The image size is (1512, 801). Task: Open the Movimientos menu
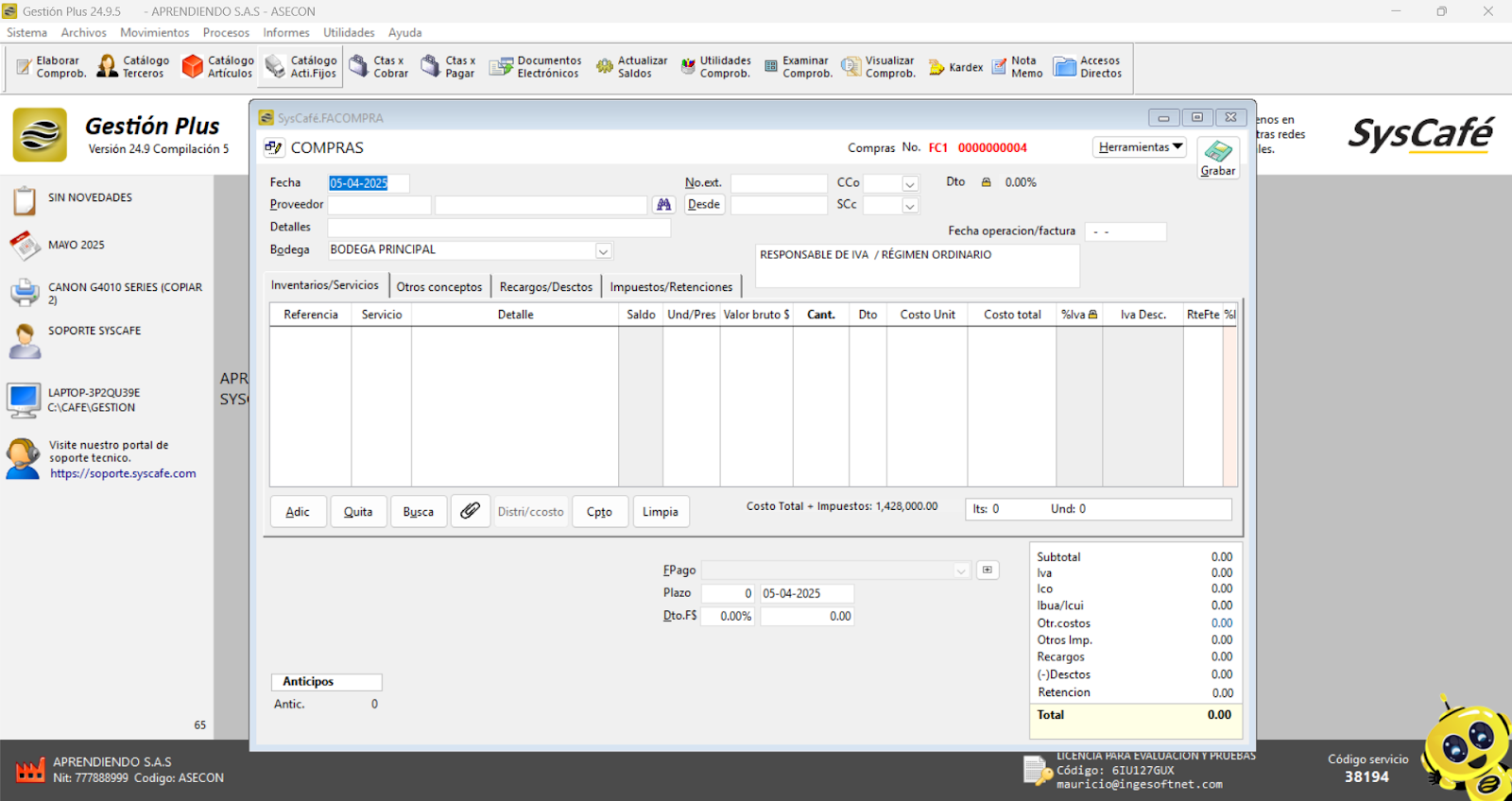(154, 32)
